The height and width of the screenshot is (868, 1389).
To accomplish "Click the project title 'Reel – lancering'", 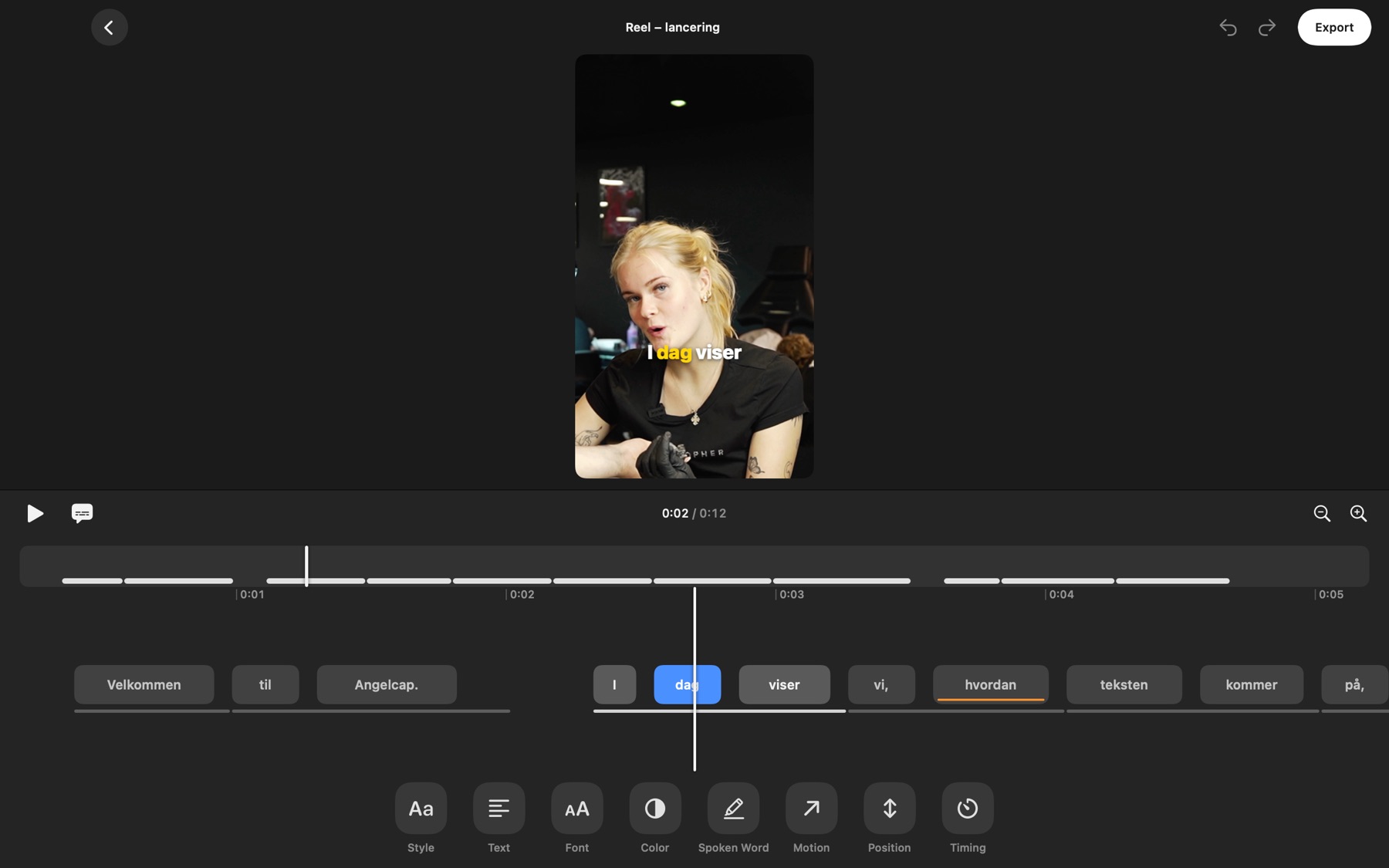I will (672, 27).
